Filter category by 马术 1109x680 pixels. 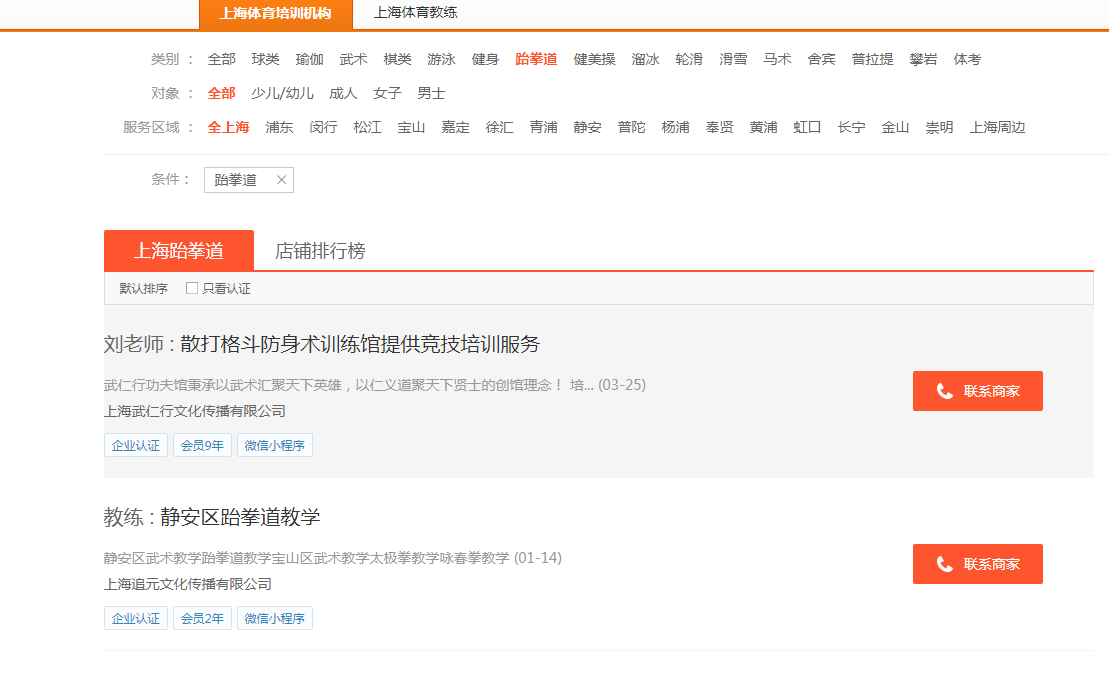tap(777, 59)
